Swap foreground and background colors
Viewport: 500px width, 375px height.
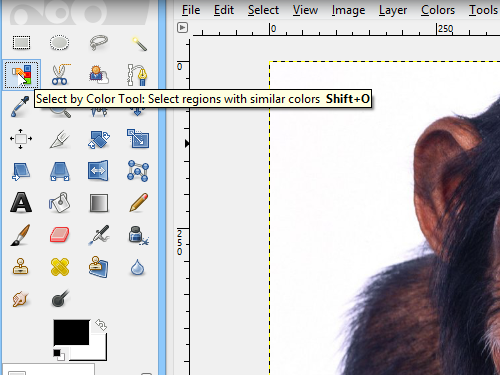pos(101,324)
